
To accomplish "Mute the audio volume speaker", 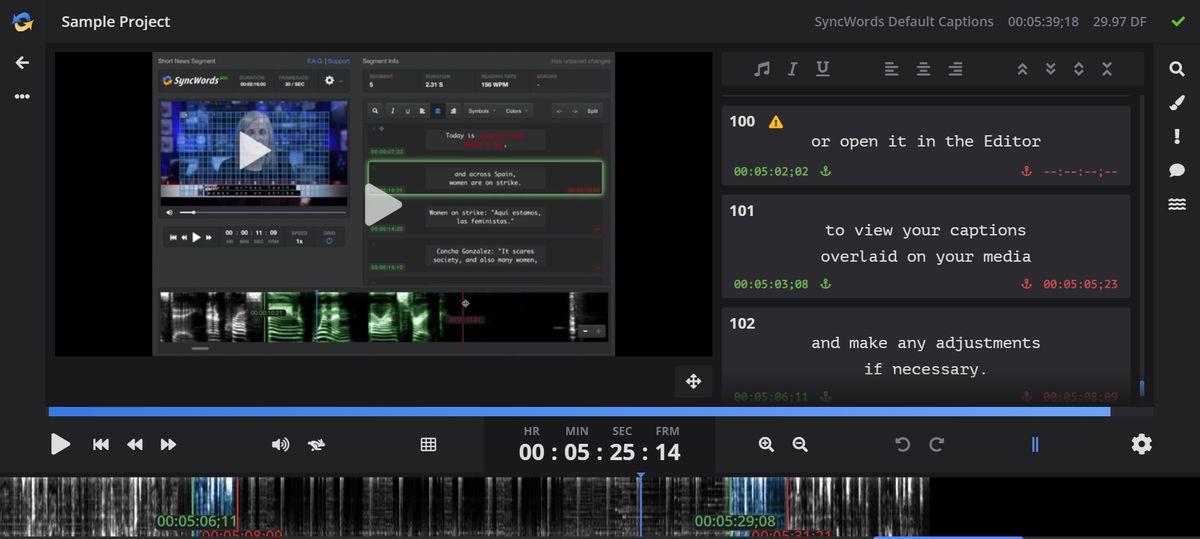I will [280, 445].
